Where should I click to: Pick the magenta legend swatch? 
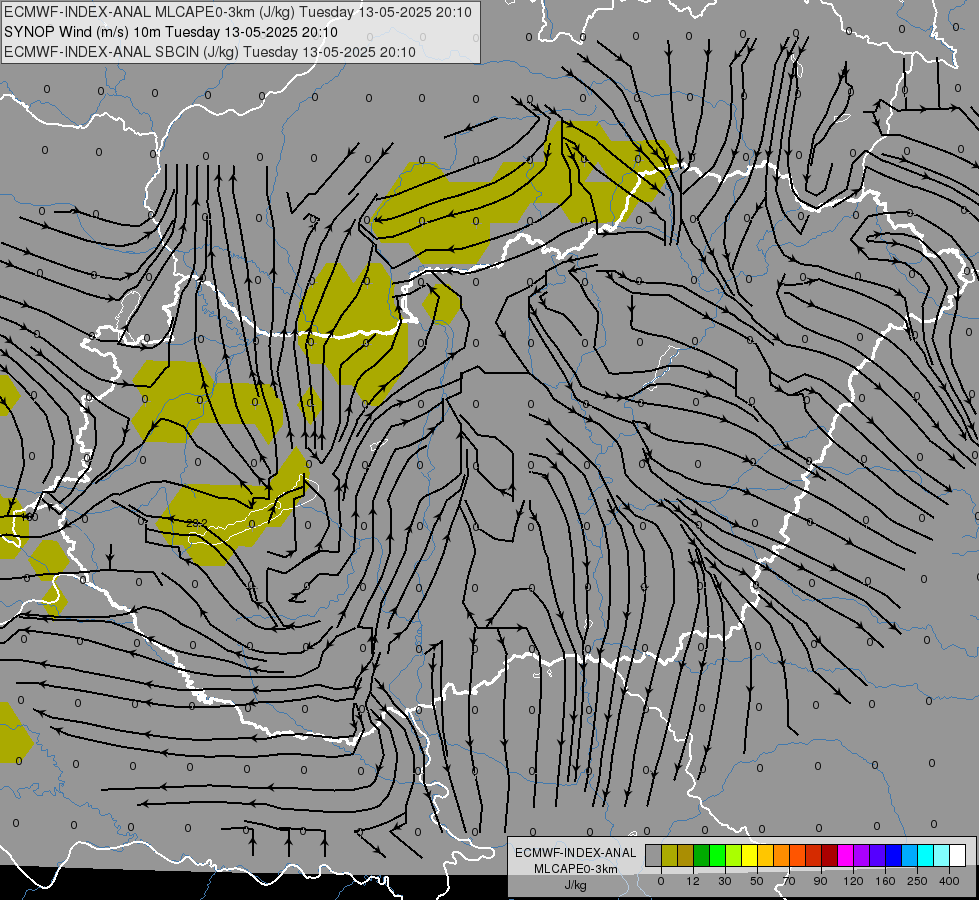click(x=846, y=855)
